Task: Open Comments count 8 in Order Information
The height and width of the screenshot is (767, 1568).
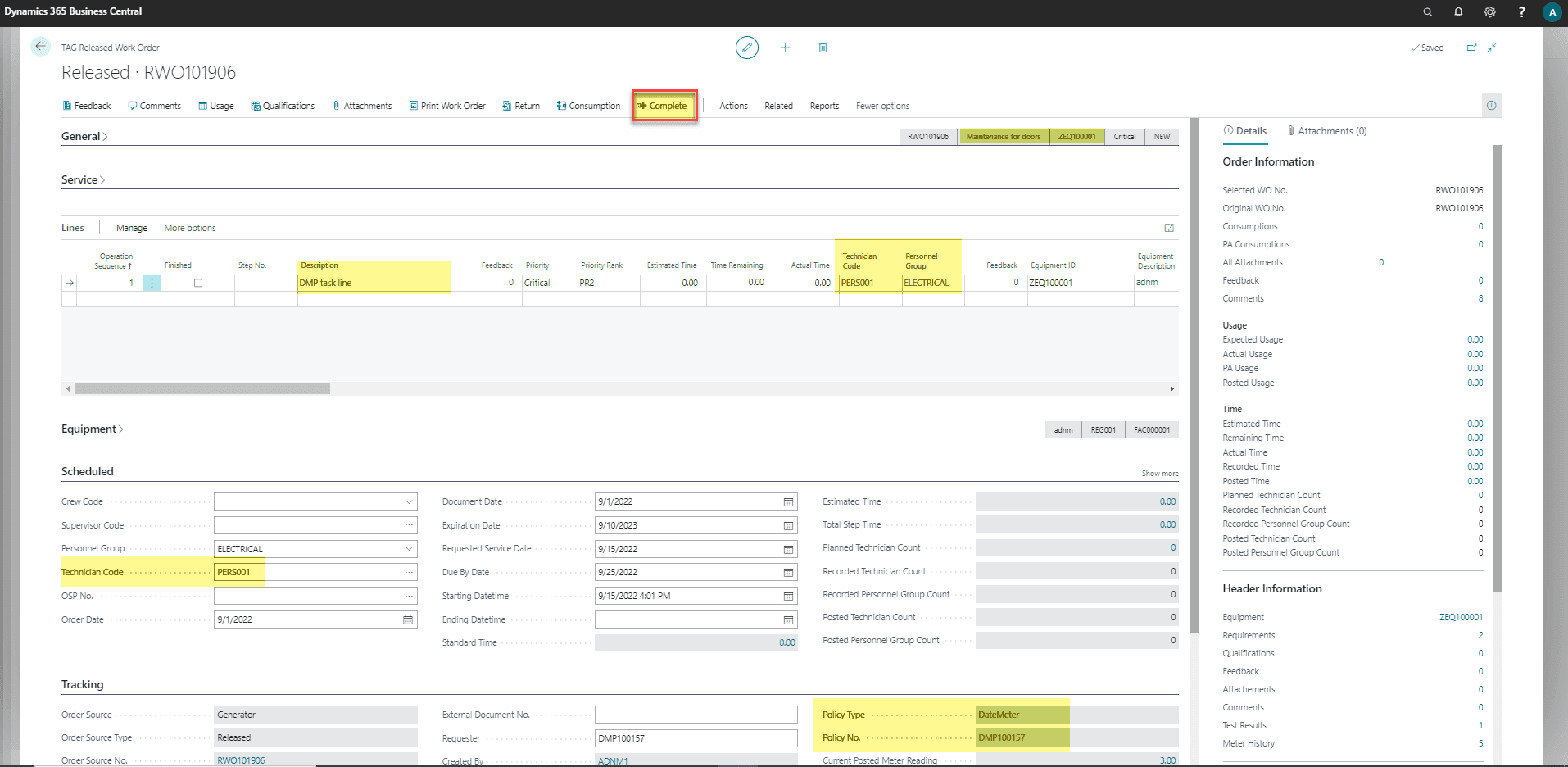Action: click(x=1480, y=298)
